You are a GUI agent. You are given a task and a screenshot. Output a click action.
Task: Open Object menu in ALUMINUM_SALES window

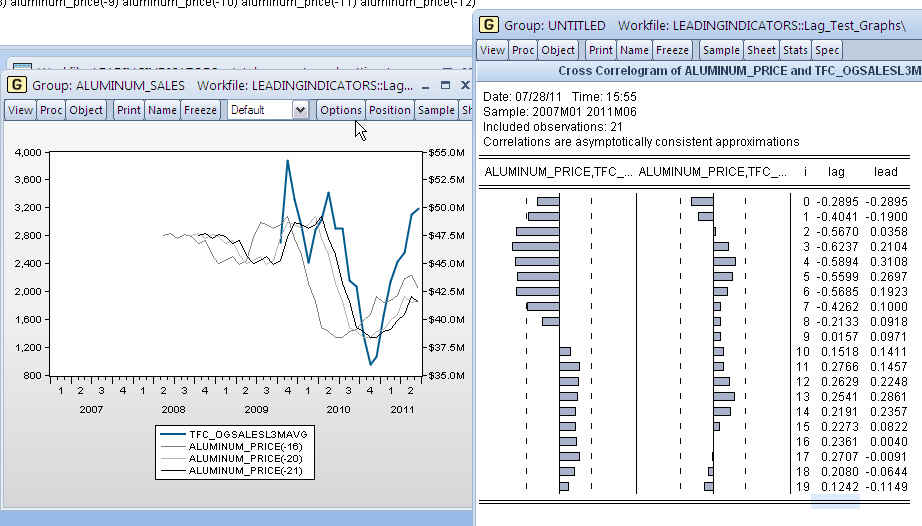coord(86,110)
